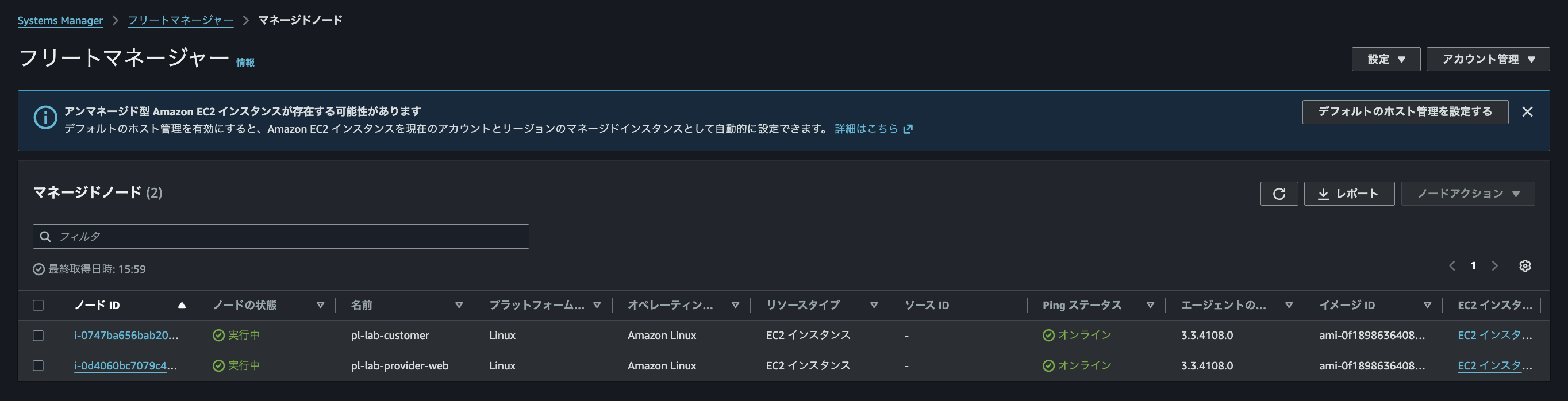Open フリートマネージャー from the breadcrumb

179,20
